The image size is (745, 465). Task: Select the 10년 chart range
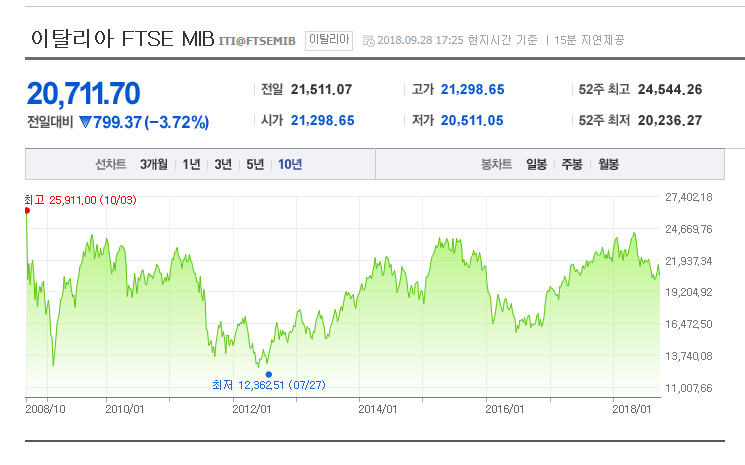(x=290, y=164)
